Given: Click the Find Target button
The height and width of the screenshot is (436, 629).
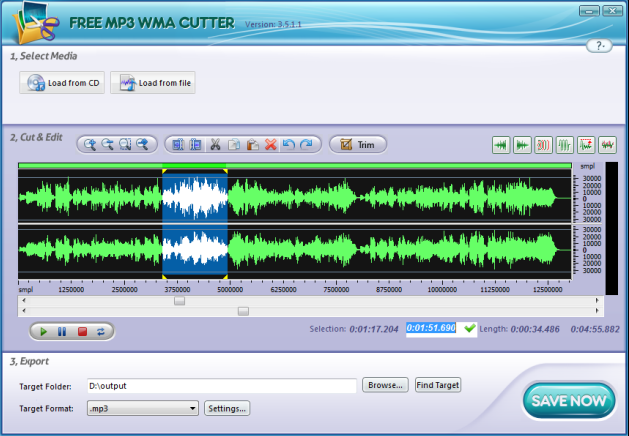Looking at the screenshot, I should (x=438, y=385).
